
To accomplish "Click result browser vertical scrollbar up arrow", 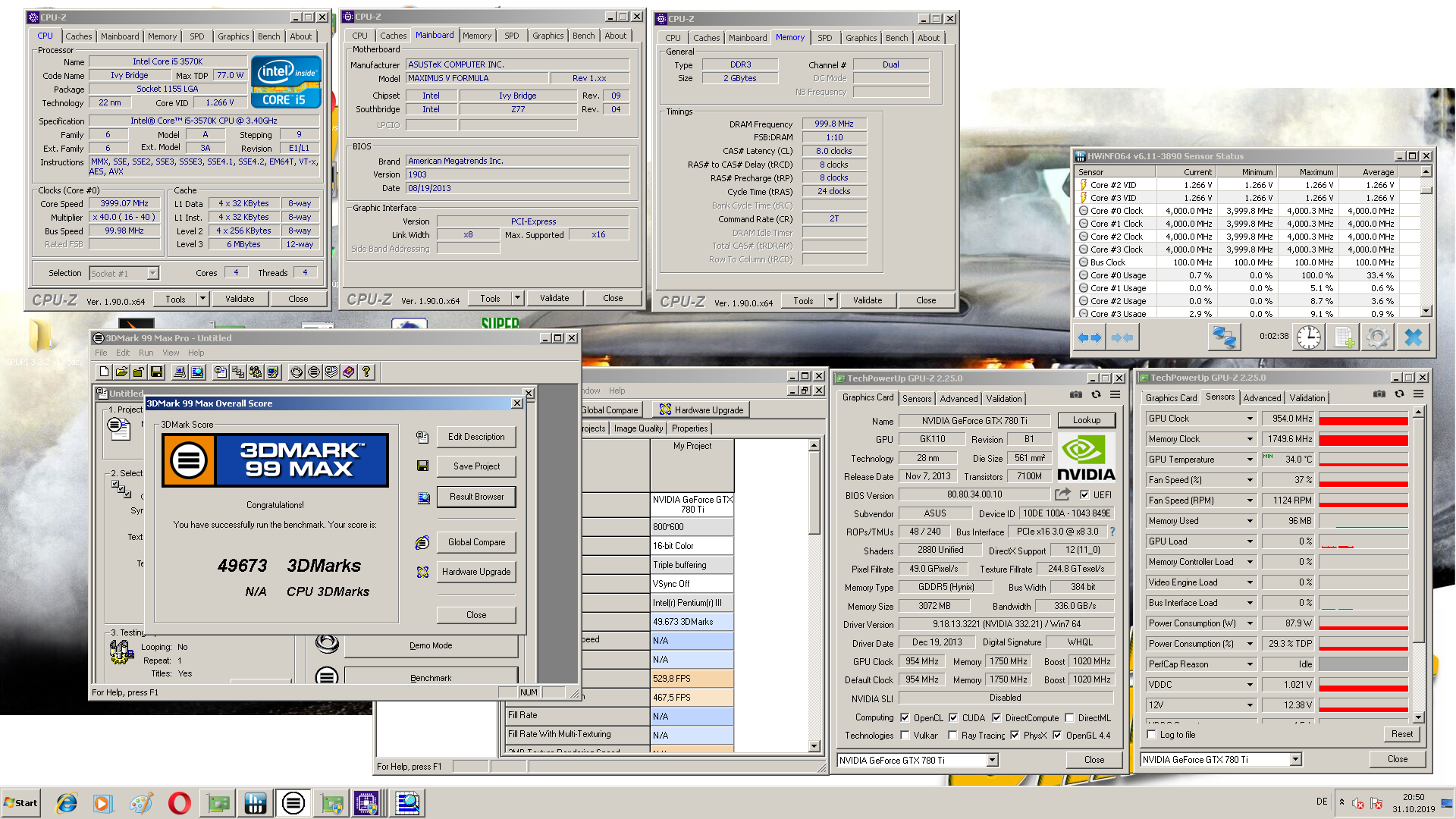I will click(814, 446).
